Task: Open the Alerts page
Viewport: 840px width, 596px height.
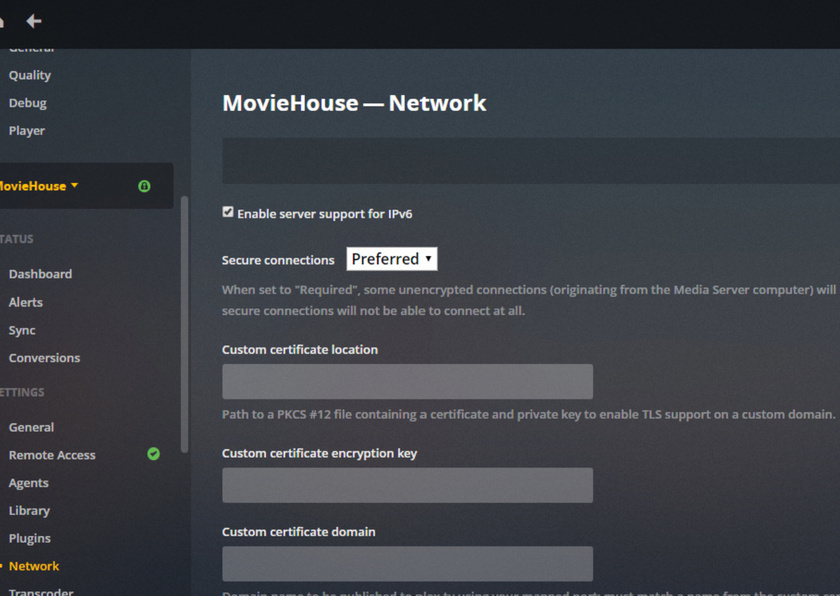Action: [x=26, y=302]
